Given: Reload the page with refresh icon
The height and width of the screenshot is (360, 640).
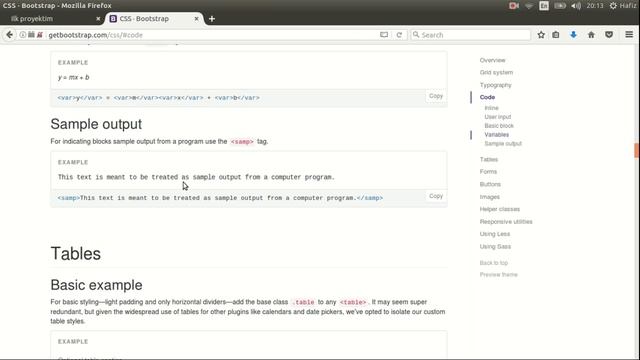Looking at the screenshot, I should pyautogui.click(x=399, y=35).
